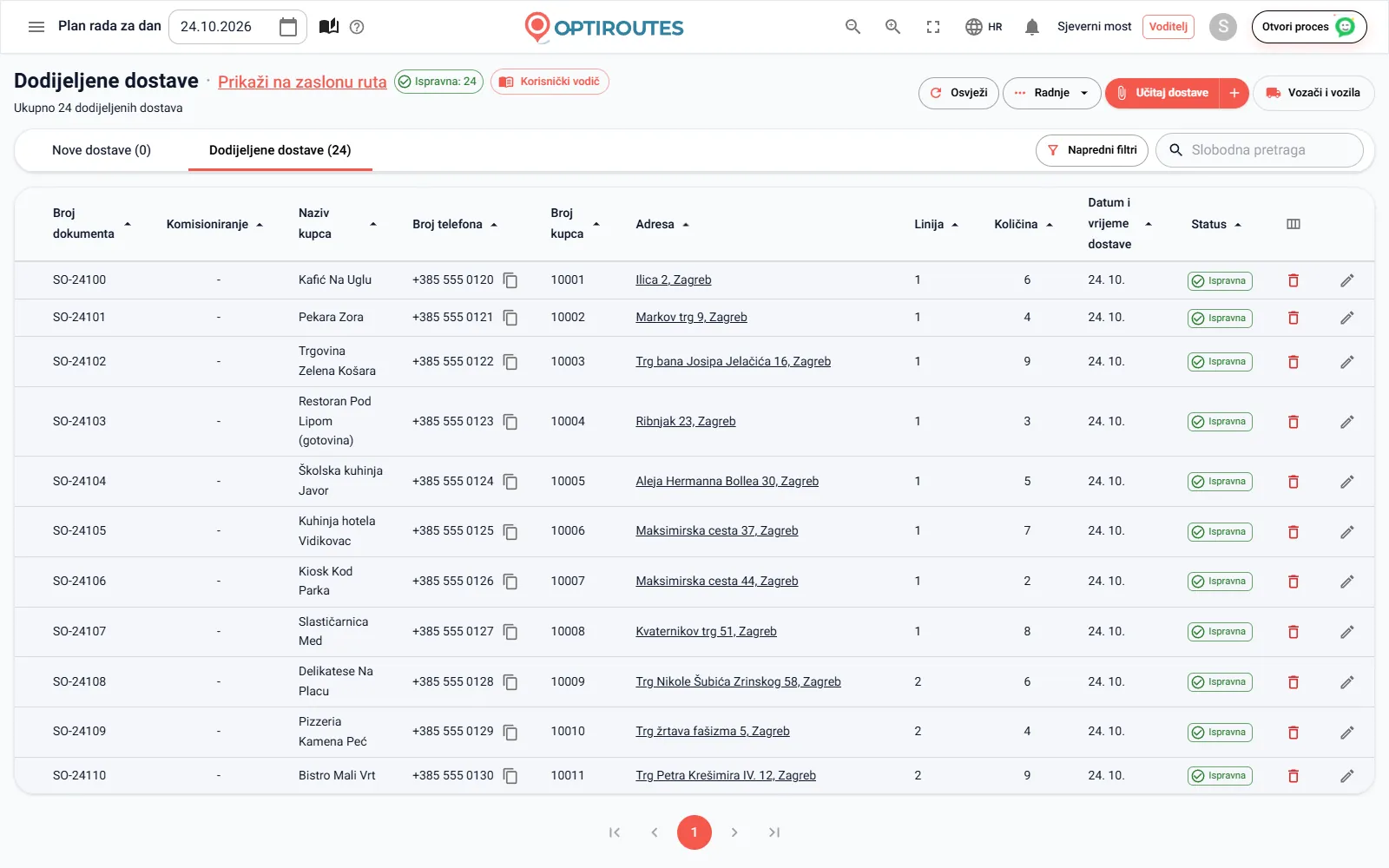Open notifications bell
Image resolution: width=1389 pixels, height=868 pixels.
coord(1032,27)
